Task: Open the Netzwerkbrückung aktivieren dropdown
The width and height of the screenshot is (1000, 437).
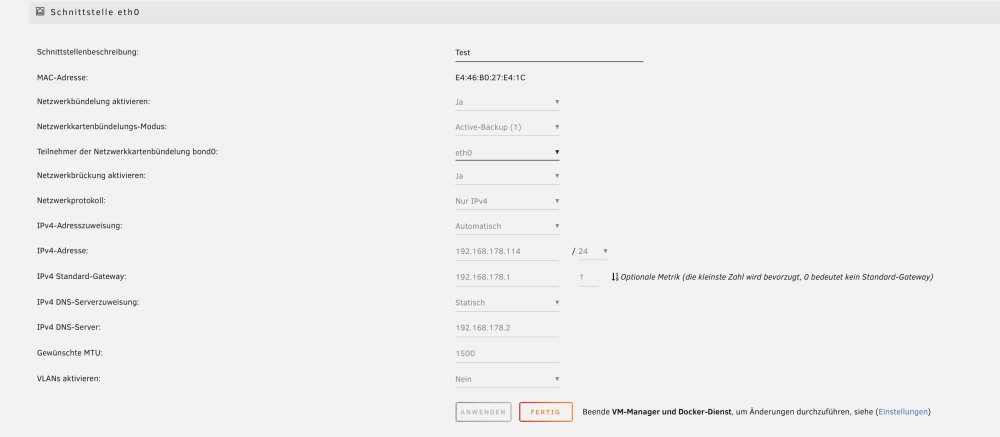Action: [x=507, y=175]
